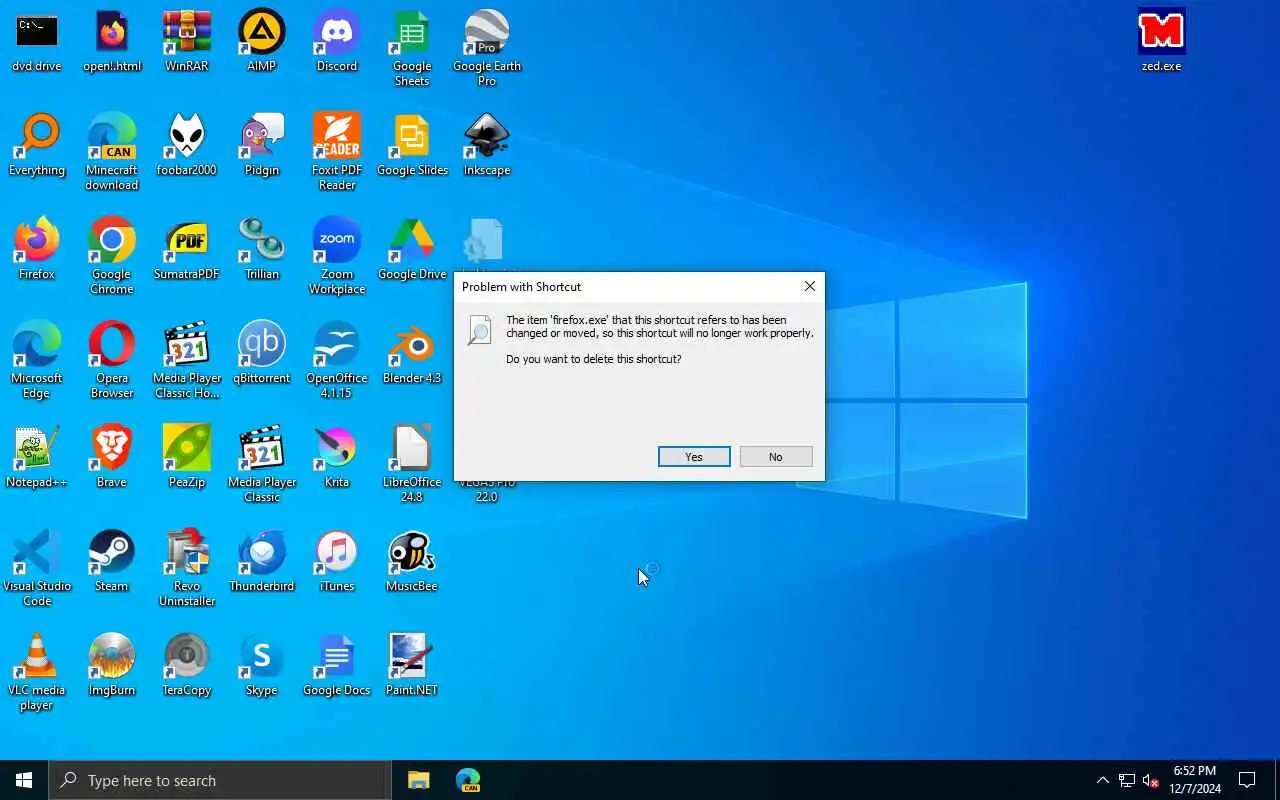Select the Media Player Classic icon next to PeaZip
Image resolution: width=1280 pixels, height=800 pixels.
(x=262, y=464)
